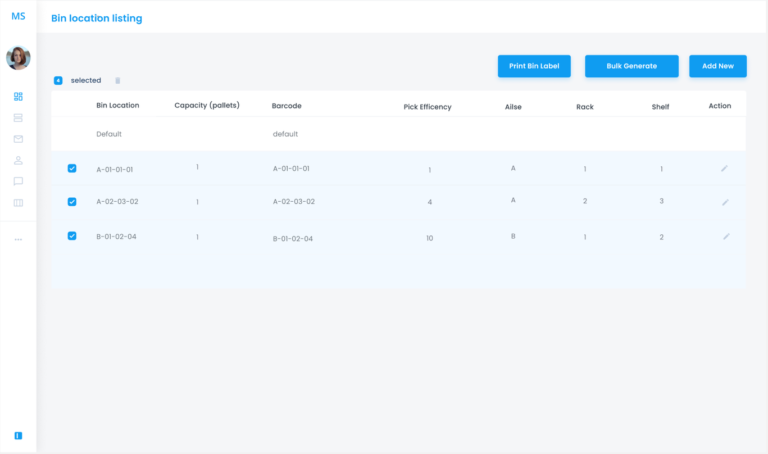Click the Print Bin Label button
Image resolution: width=768 pixels, height=454 pixels.
(x=534, y=66)
